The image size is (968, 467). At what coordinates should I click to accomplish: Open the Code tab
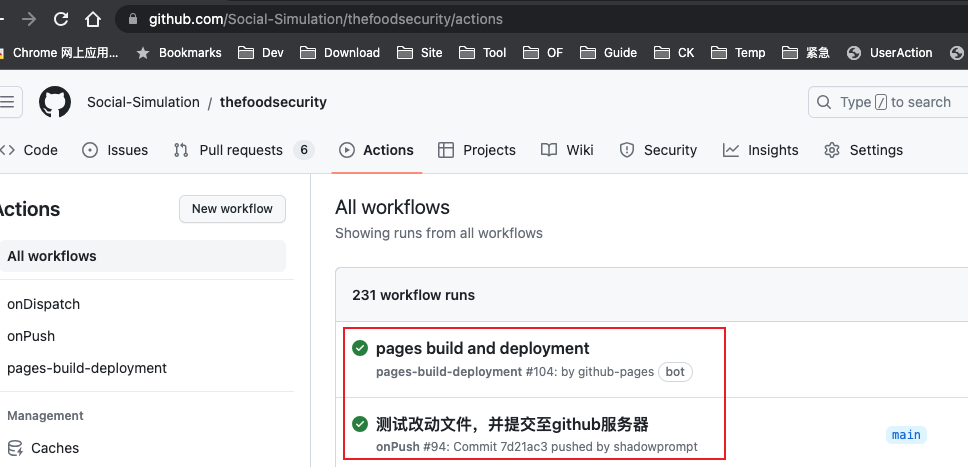(x=30, y=150)
